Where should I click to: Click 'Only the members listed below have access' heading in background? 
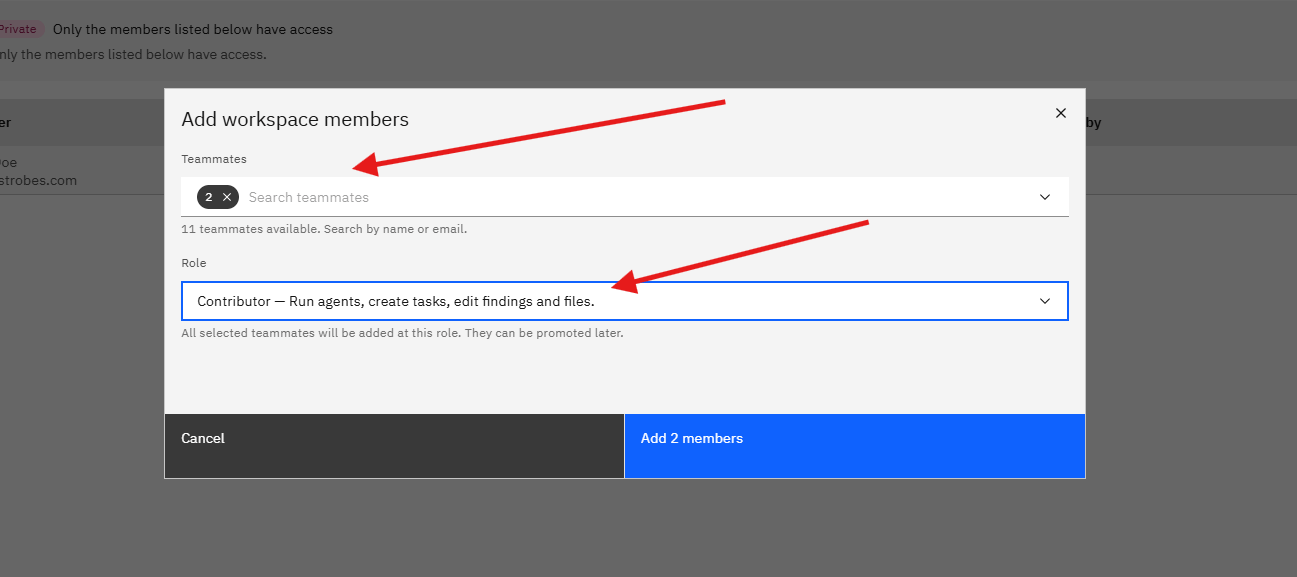click(193, 29)
